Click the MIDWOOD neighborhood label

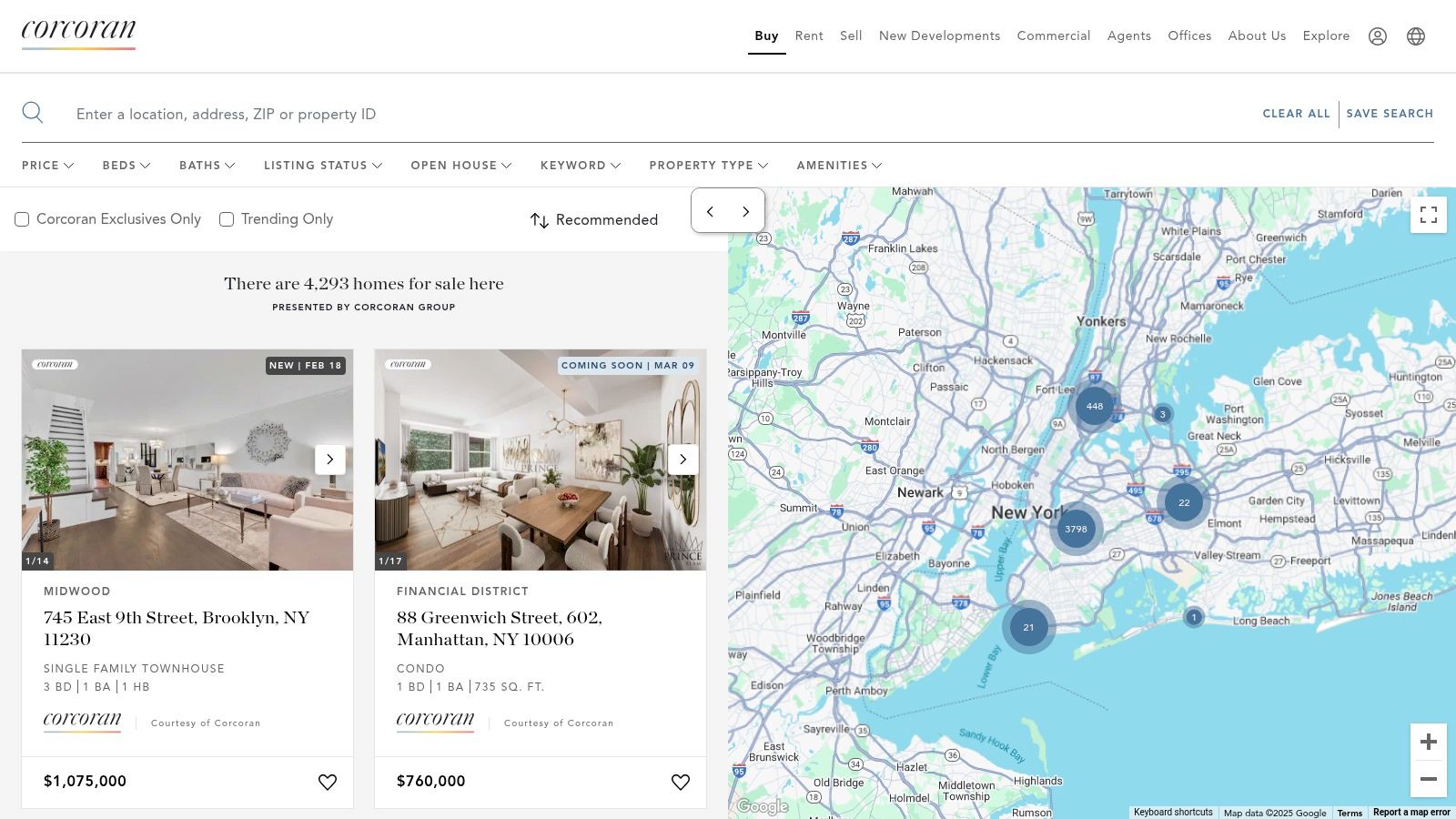click(76, 591)
